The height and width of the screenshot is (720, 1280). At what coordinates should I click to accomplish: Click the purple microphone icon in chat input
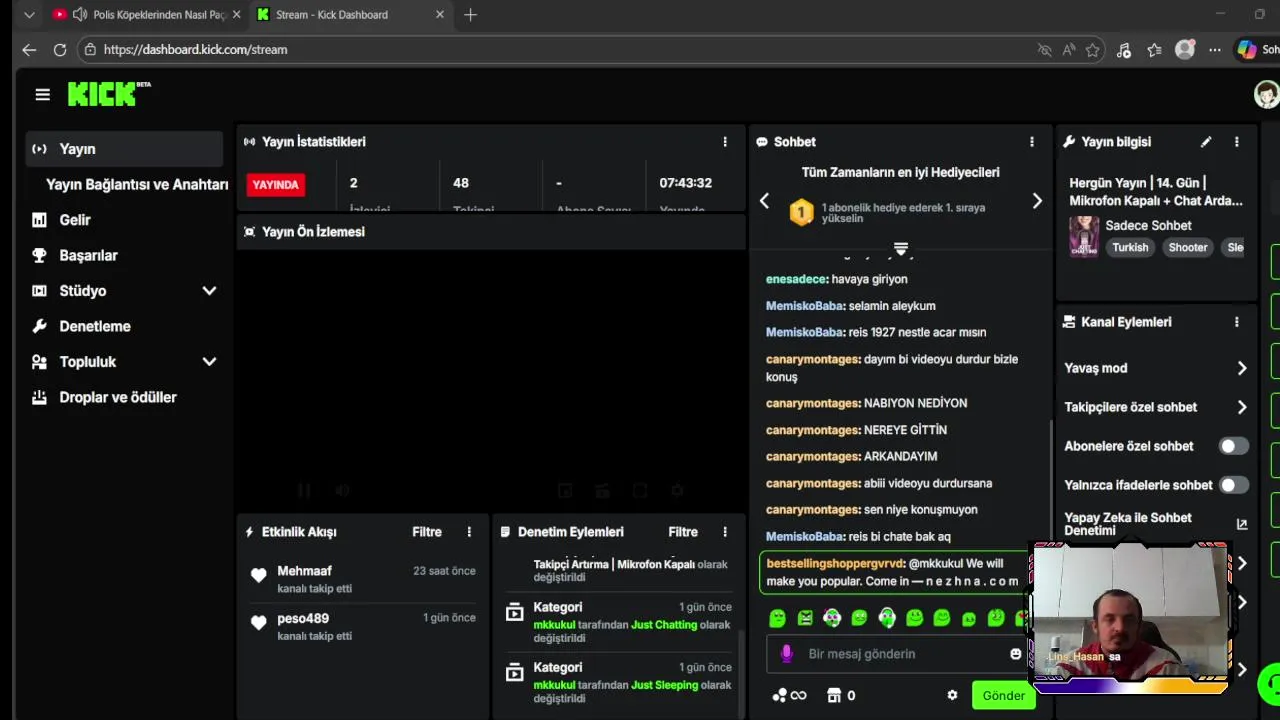[x=786, y=654]
